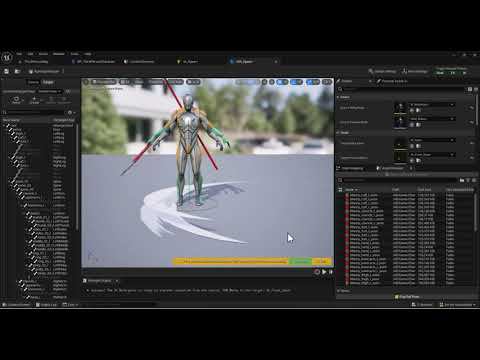
Task: Click the record button below viewport
Action: point(317,272)
